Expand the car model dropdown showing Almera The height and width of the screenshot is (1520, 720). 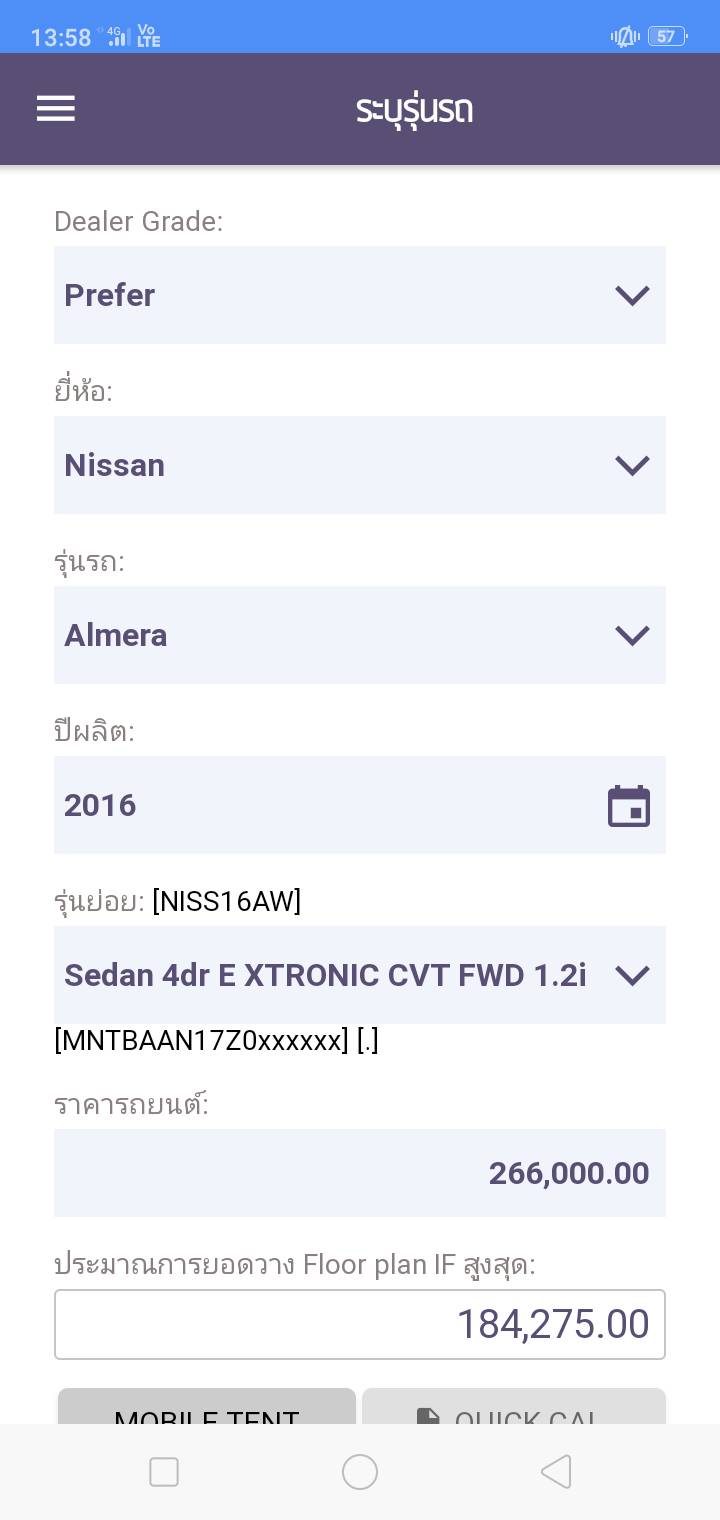tap(360, 635)
